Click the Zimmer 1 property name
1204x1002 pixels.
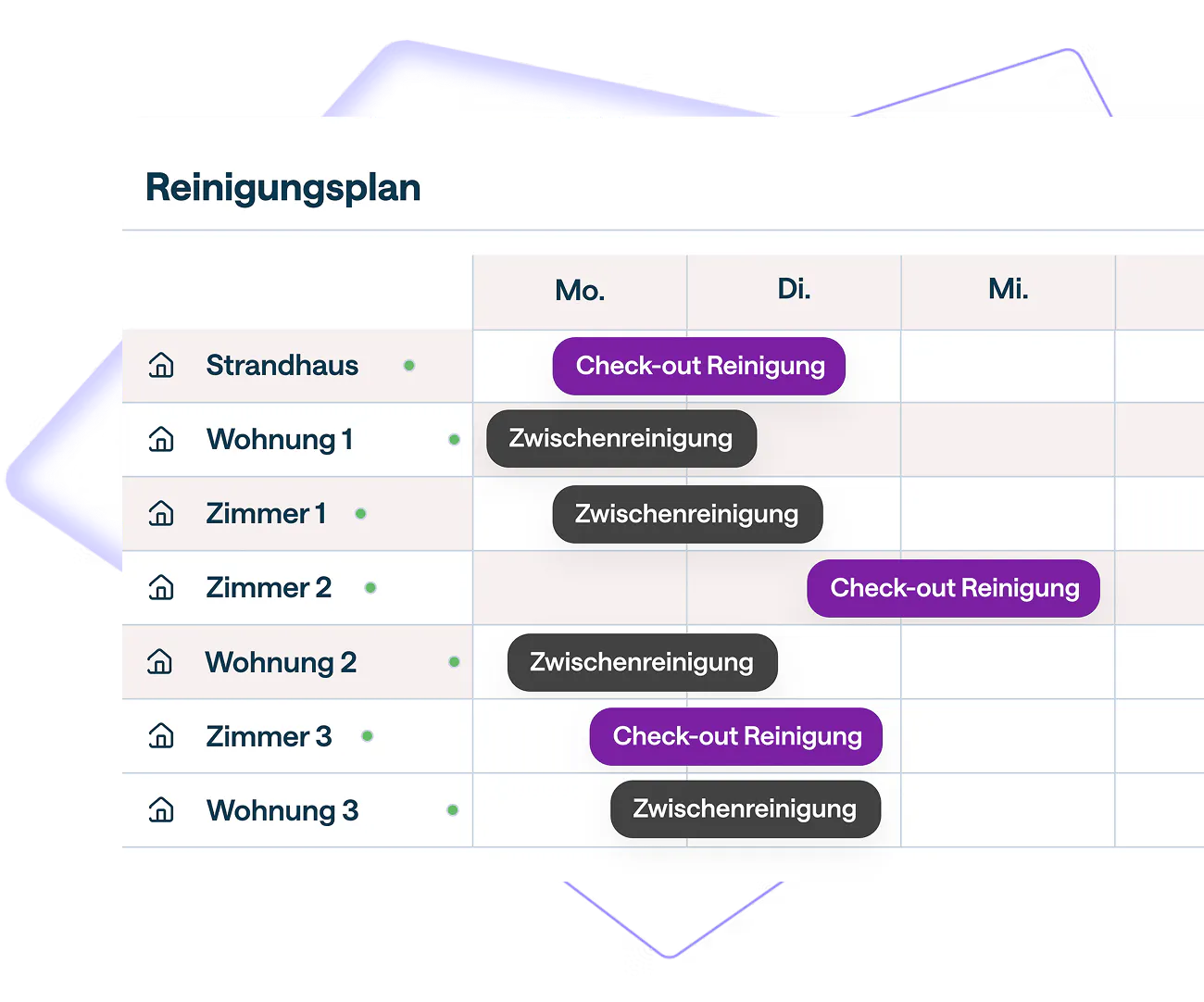pyautogui.click(x=266, y=513)
